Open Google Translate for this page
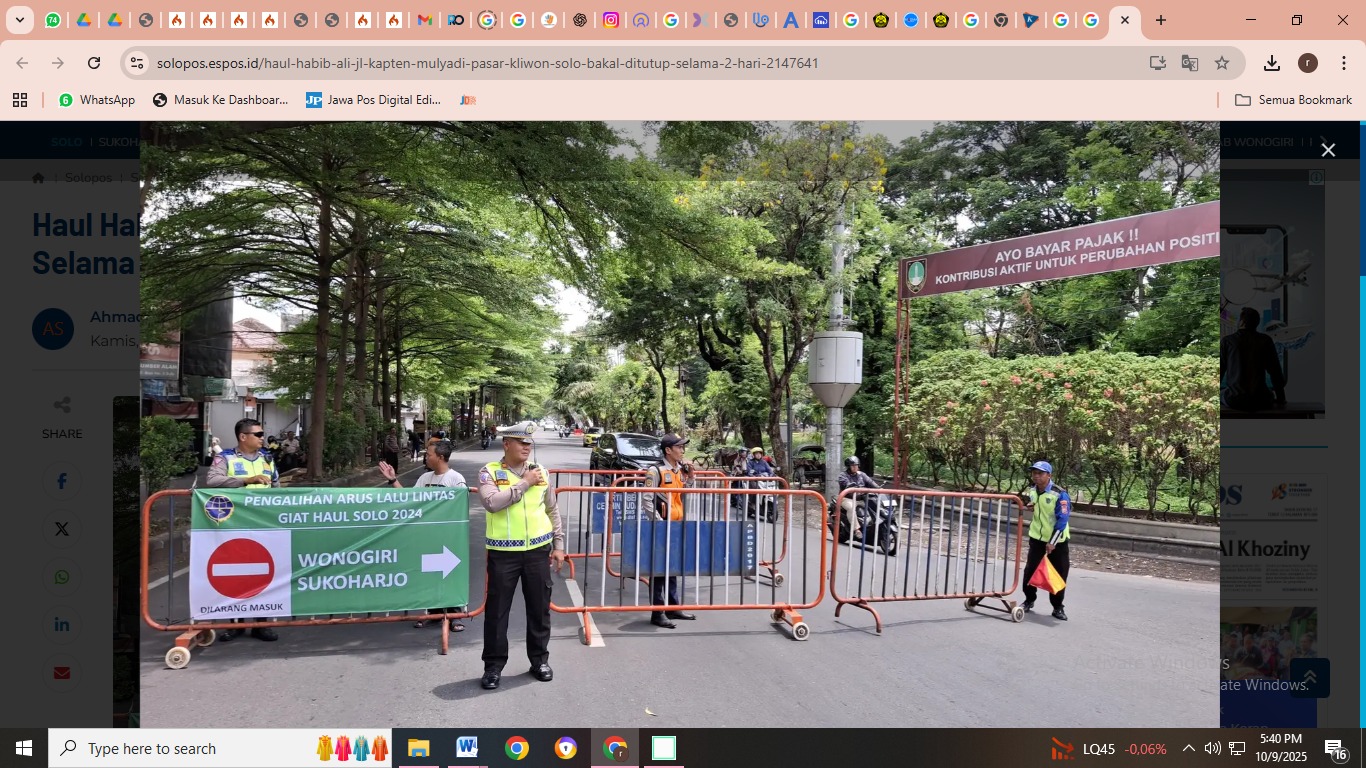Image resolution: width=1366 pixels, height=768 pixels. click(x=1190, y=63)
